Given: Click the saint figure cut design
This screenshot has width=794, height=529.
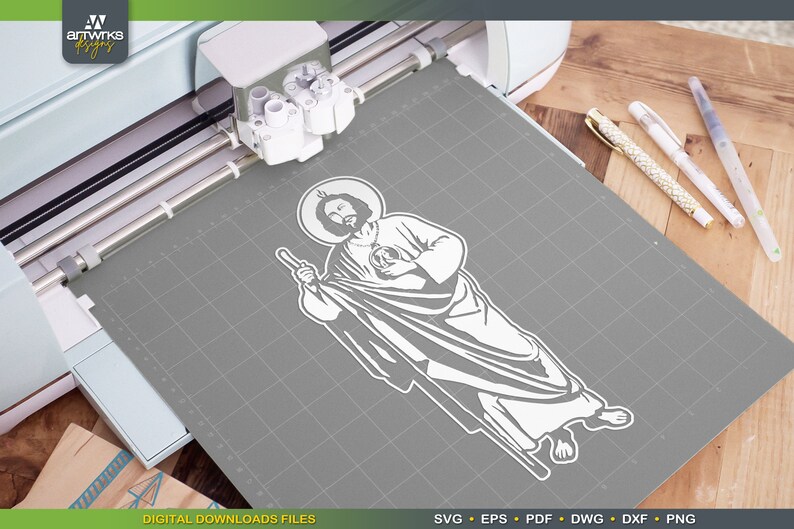Looking at the screenshot, I should 454,328.
